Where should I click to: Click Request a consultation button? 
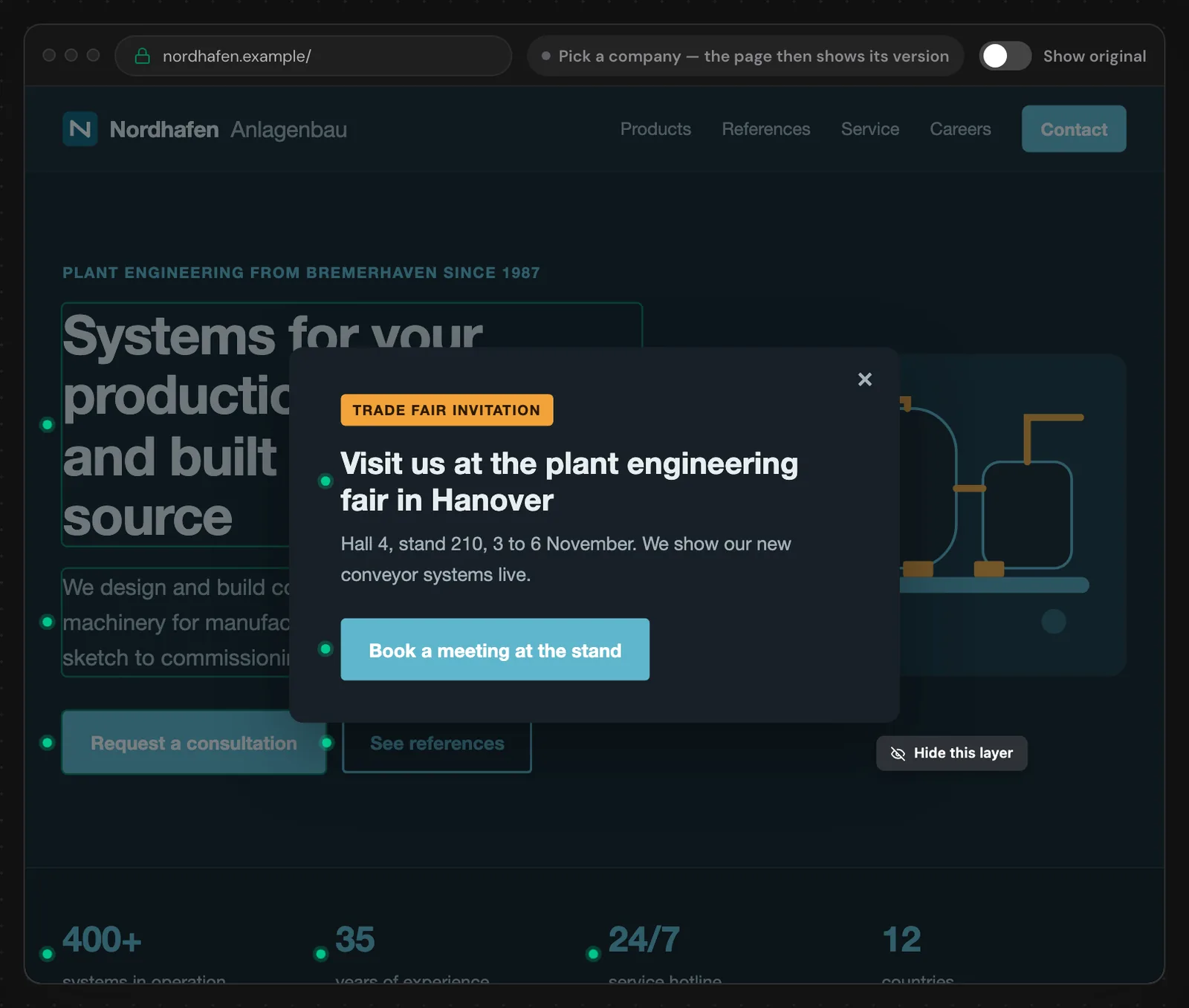coord(194,743)
